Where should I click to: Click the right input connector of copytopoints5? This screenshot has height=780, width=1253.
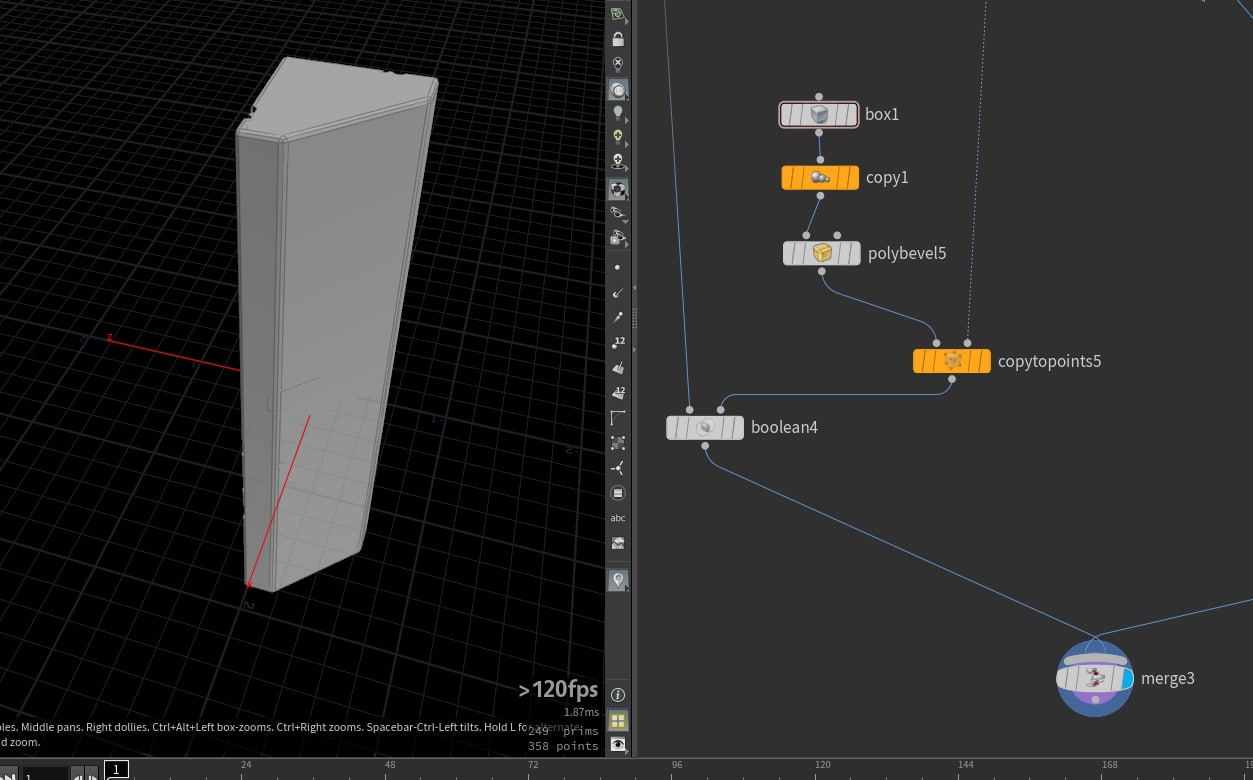click(966, 343)
